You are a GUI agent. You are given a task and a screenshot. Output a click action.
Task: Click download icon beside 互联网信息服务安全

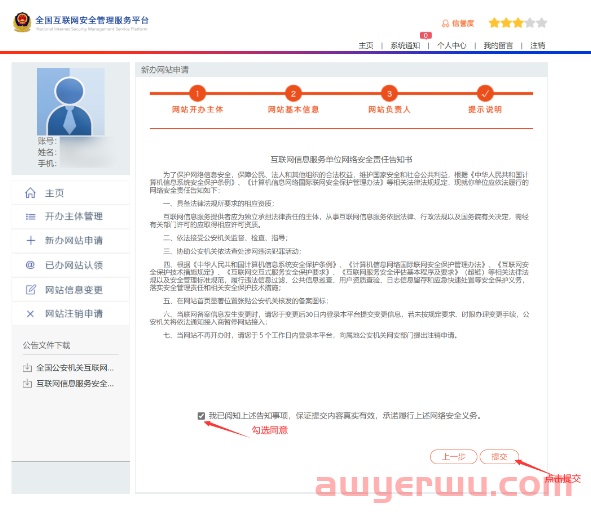28,384
